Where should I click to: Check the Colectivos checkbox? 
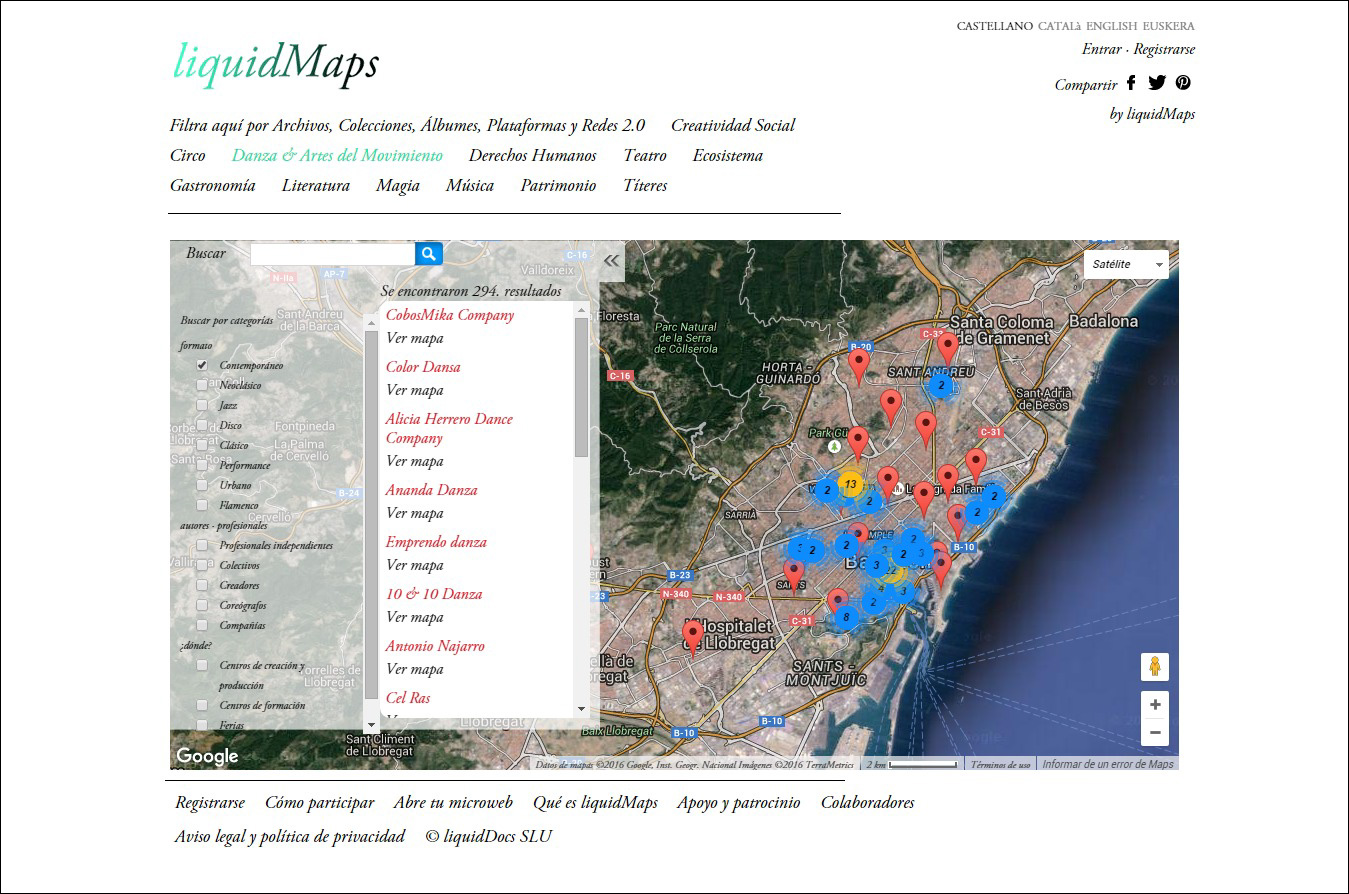[202, 565]
